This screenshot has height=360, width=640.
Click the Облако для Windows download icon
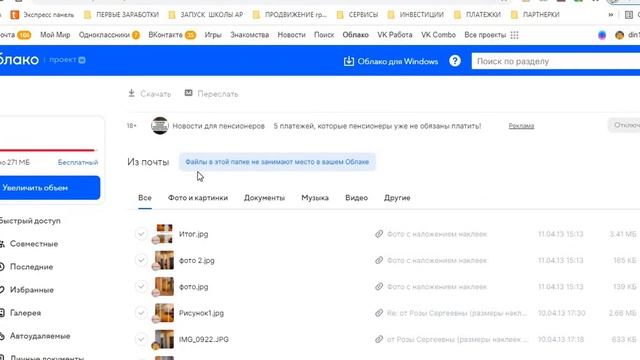click(349, 61)
